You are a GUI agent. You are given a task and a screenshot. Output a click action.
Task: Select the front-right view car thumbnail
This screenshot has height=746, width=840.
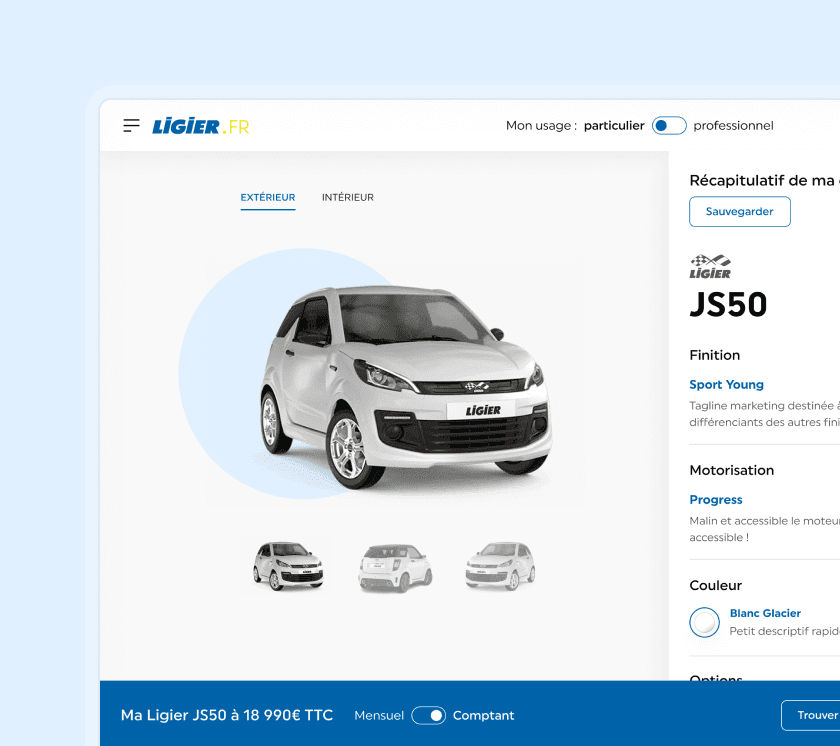500,566
